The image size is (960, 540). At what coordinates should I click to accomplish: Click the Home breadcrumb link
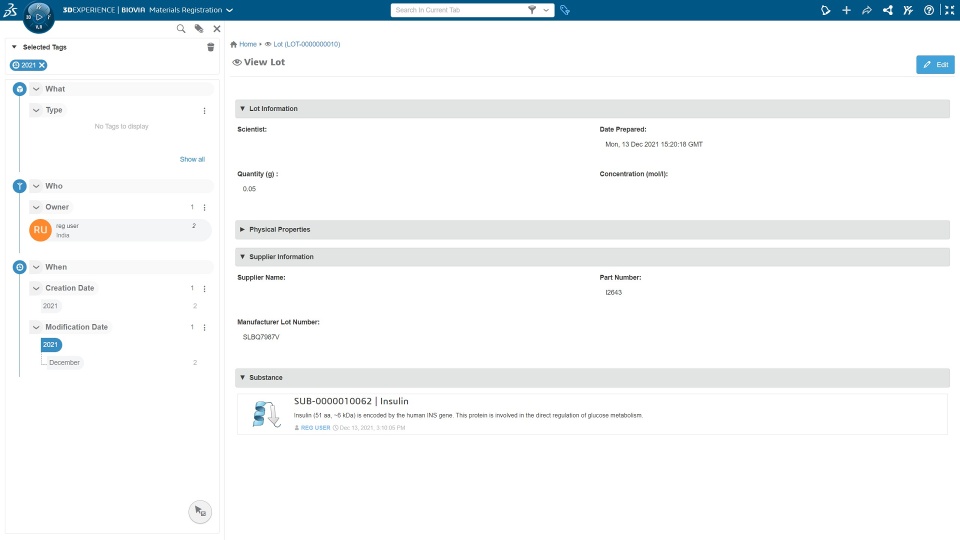click(248, 44)
